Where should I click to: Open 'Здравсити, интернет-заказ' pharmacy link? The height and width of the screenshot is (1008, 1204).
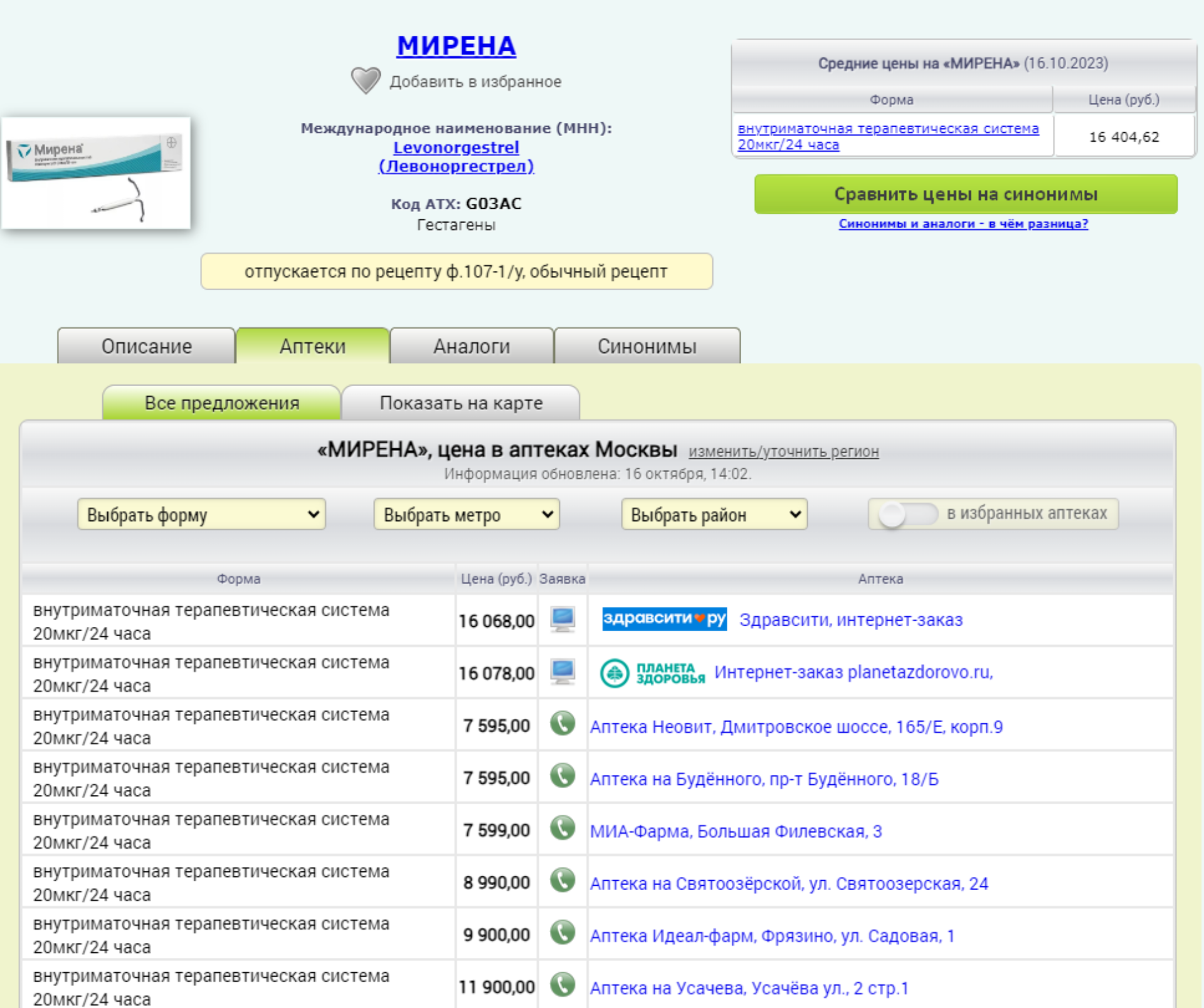pyautogui.click(x=851, y=620)
